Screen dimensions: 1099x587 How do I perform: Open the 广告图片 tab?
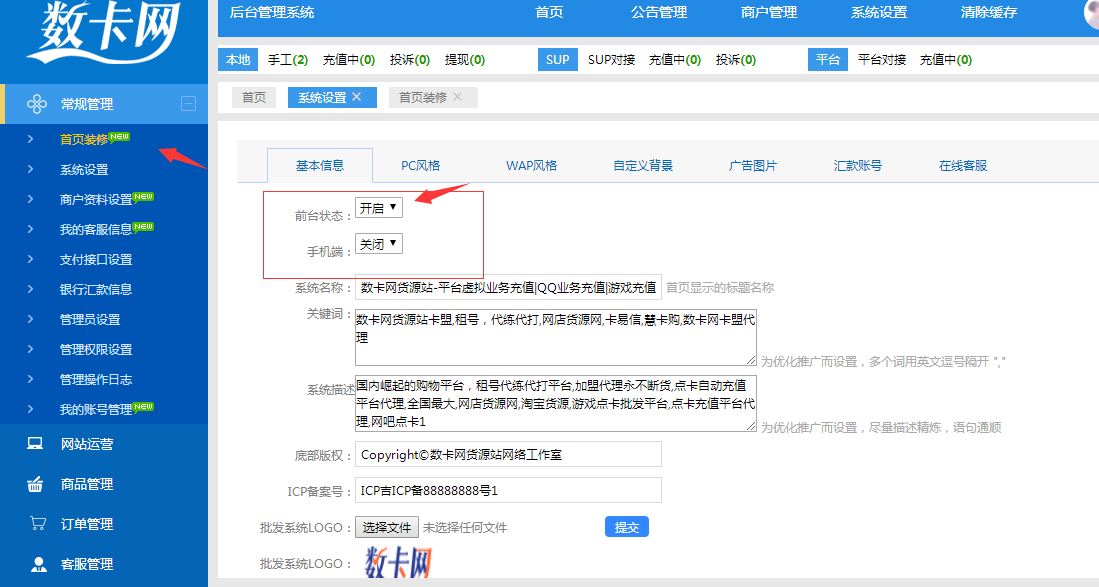[753, 164]
